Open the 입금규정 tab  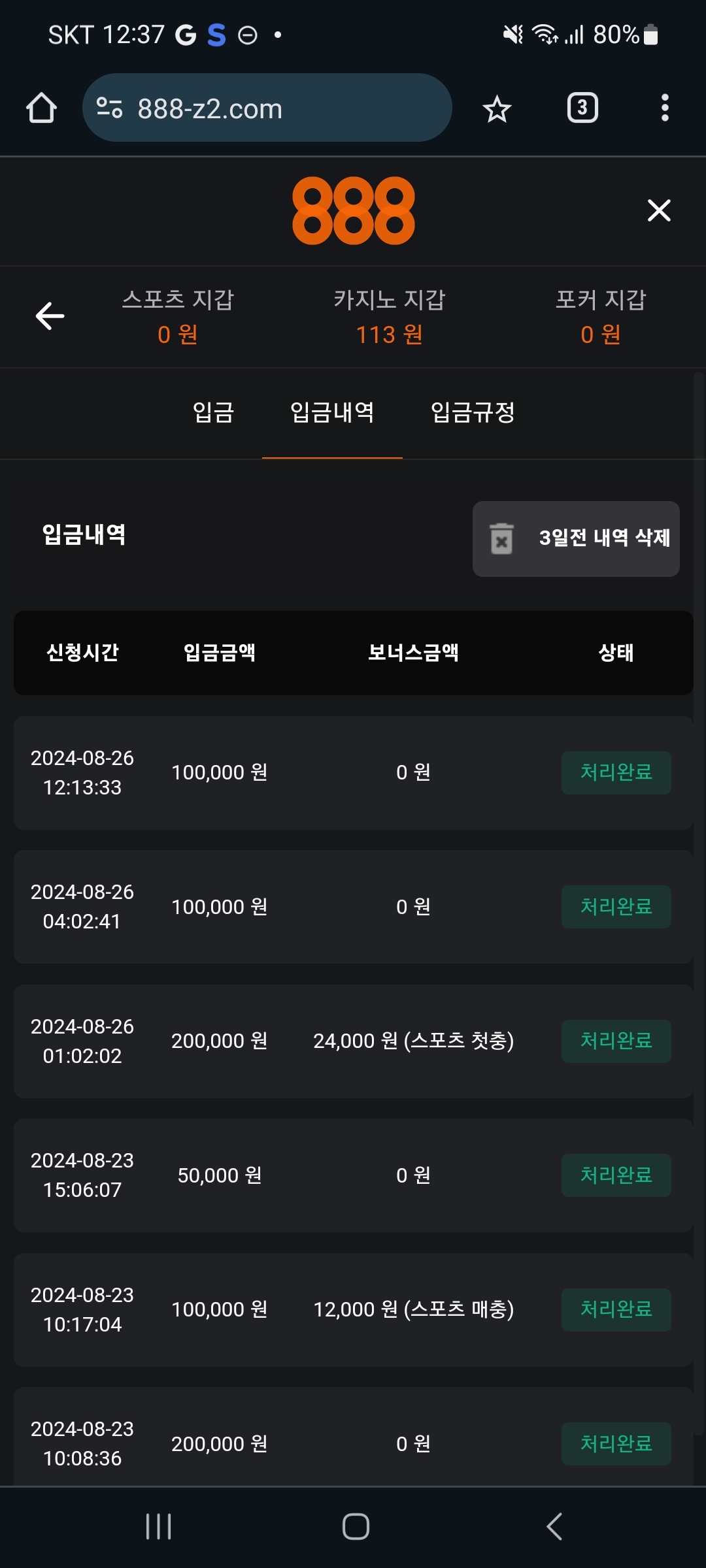[x=473, y=412]
